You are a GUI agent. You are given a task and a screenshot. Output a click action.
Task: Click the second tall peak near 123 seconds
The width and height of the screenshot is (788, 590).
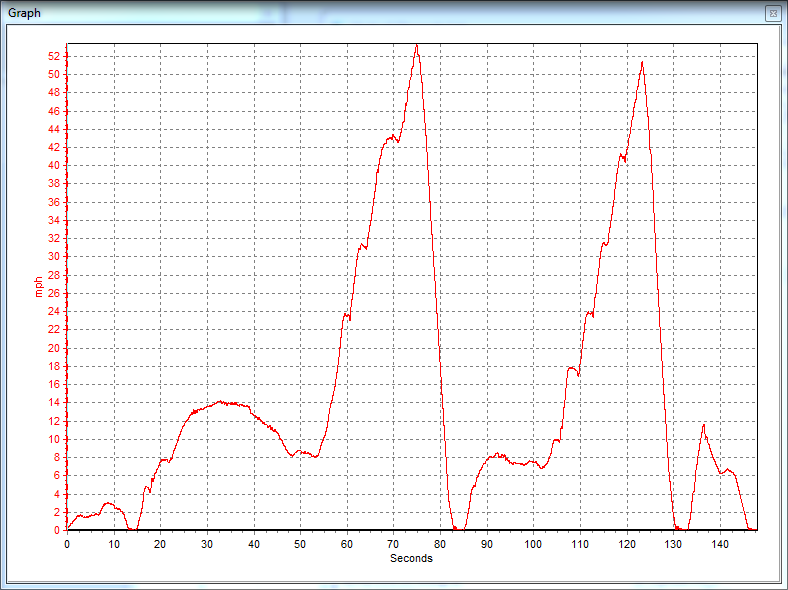(641, 63)
